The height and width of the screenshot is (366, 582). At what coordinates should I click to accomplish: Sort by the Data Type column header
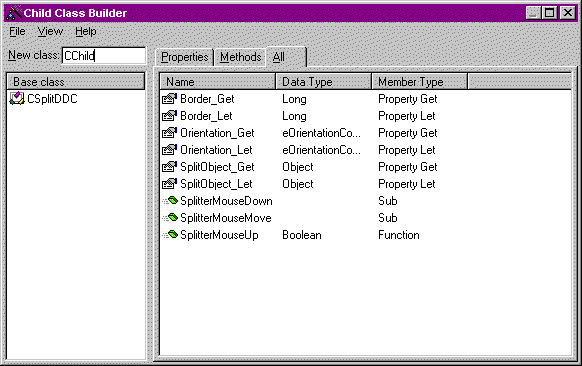click(x=324, y=82)
